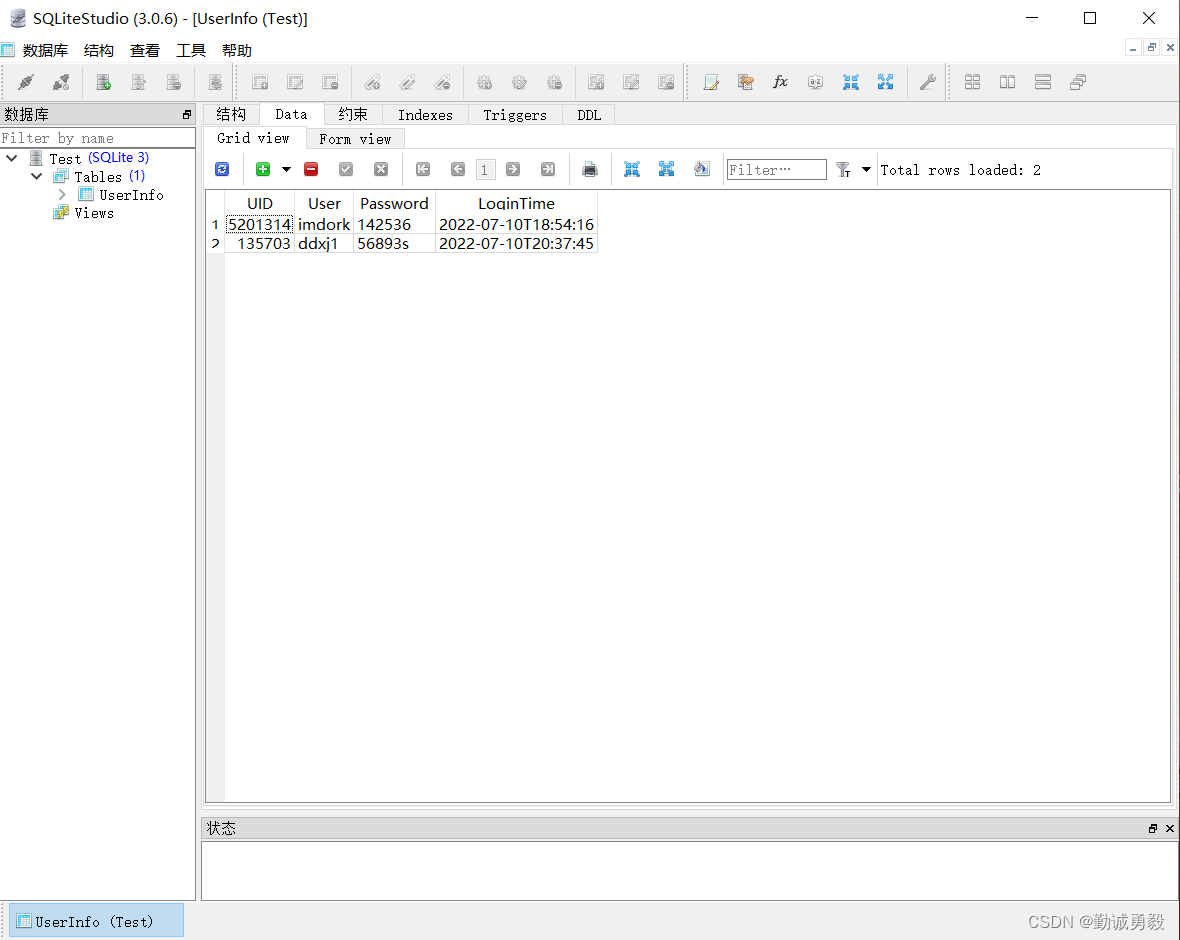Select the Views tree item
The image size is (1180, 940).
pos(94,213)
